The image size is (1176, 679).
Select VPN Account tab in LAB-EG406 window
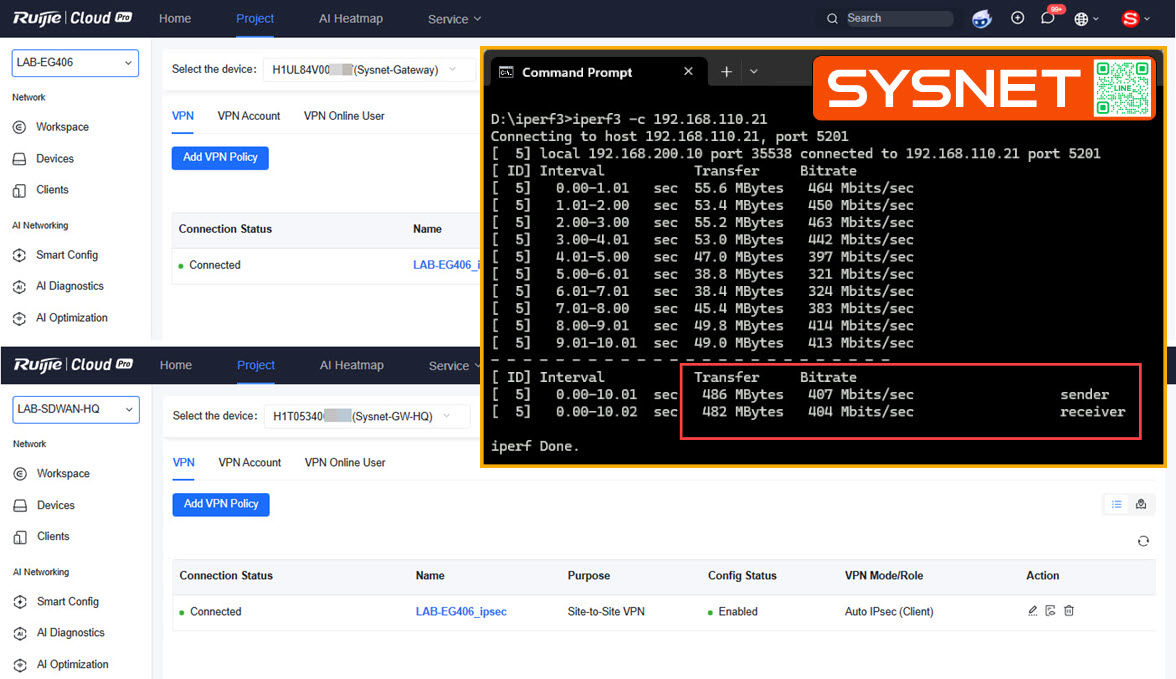pyautogui.click(x=249, y=116)
